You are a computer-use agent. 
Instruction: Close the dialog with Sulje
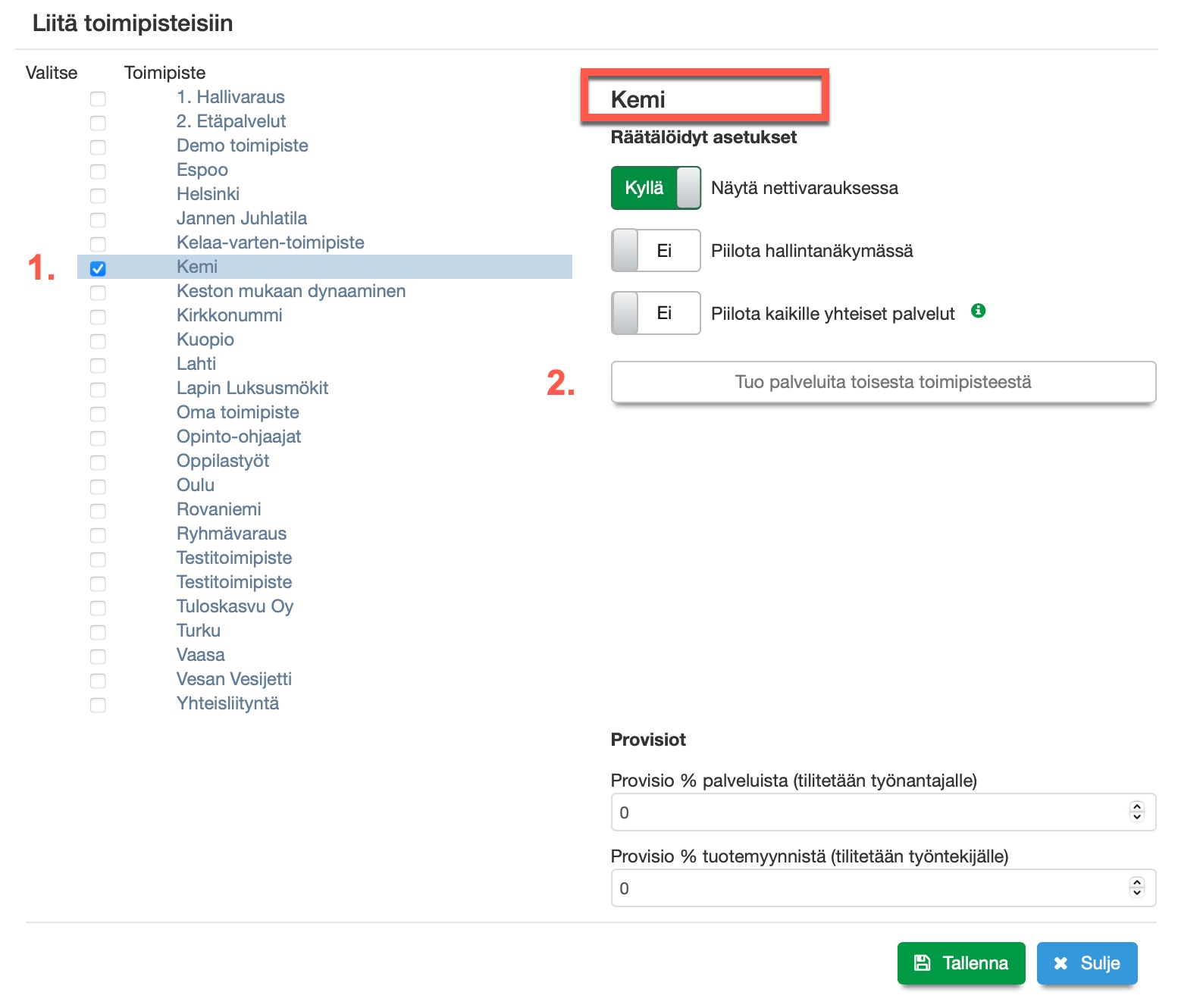(1086, 963)
